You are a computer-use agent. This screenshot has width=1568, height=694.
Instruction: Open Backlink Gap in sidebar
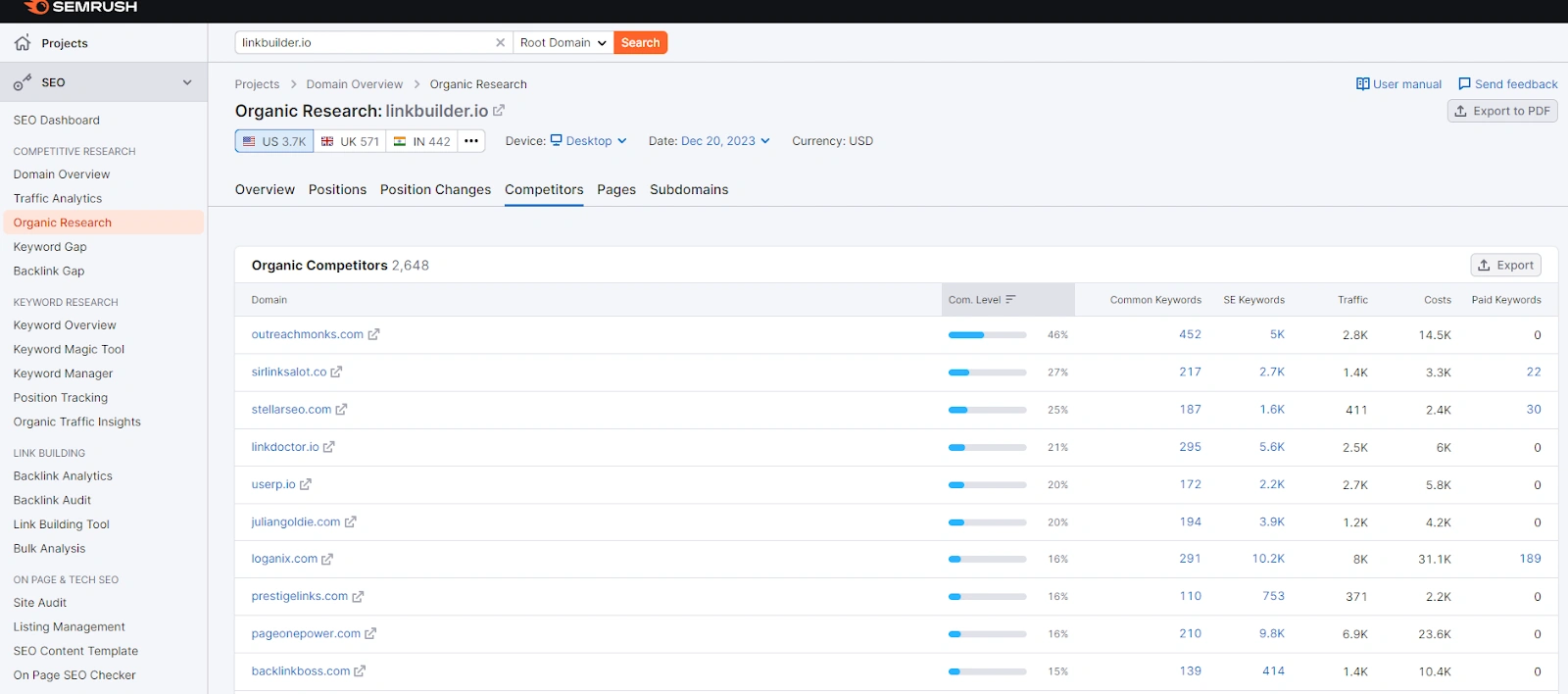(49, 272)
